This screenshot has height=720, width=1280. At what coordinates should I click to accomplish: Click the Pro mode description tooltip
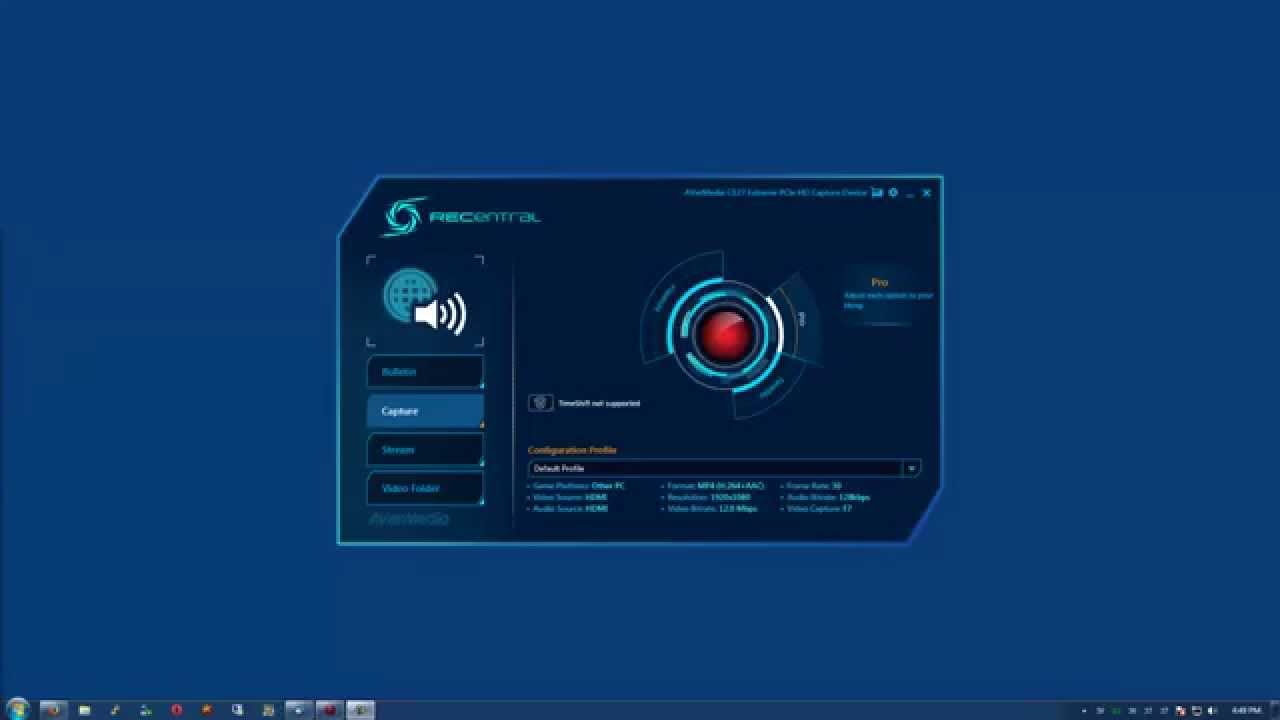point(888,295)
